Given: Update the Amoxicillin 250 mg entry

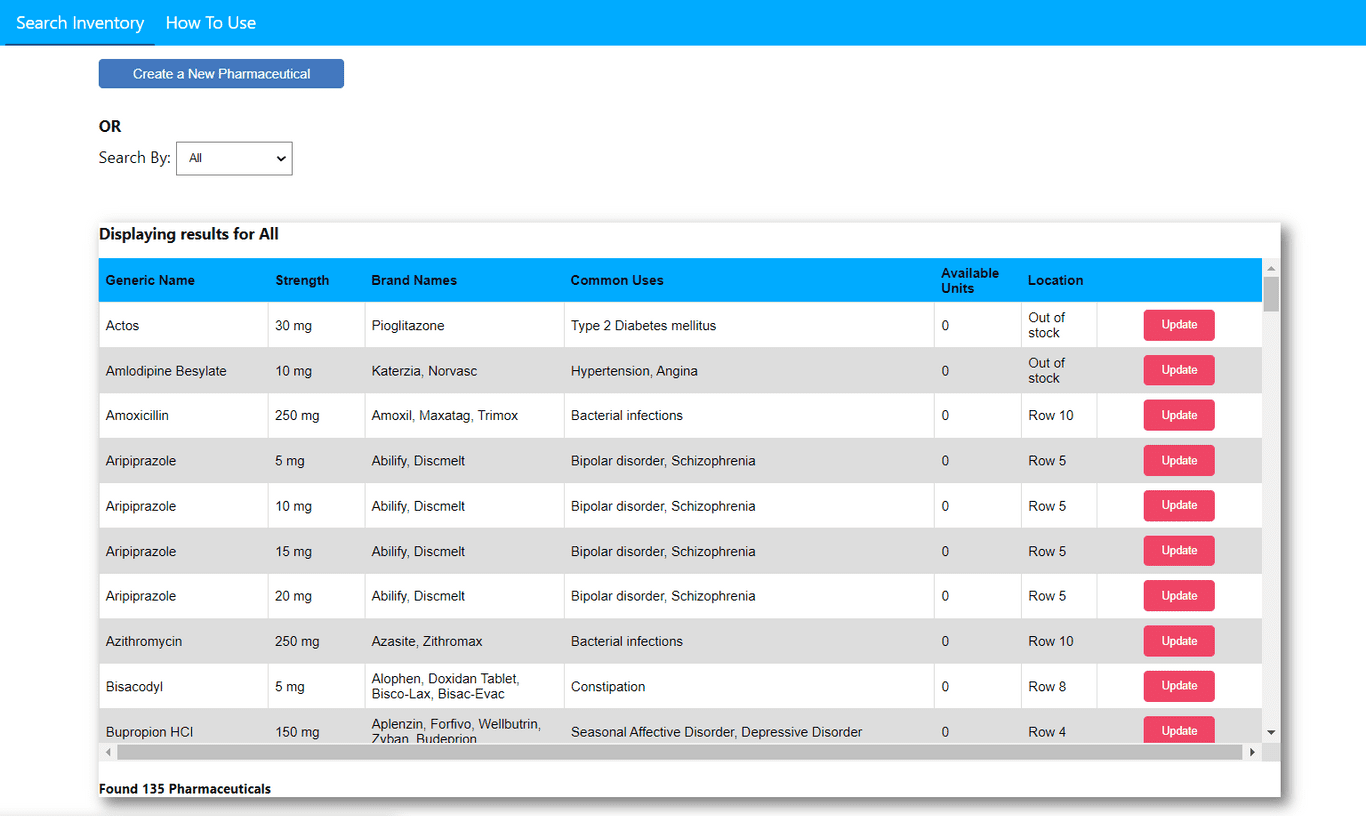Looking at the screenshot, I should [x=1178, y=415].
